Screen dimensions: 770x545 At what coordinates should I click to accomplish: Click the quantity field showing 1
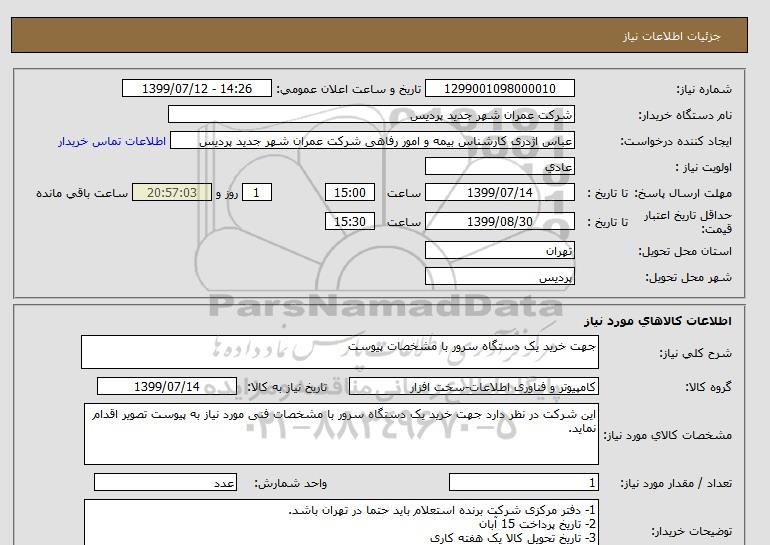[x=524, y=483]
